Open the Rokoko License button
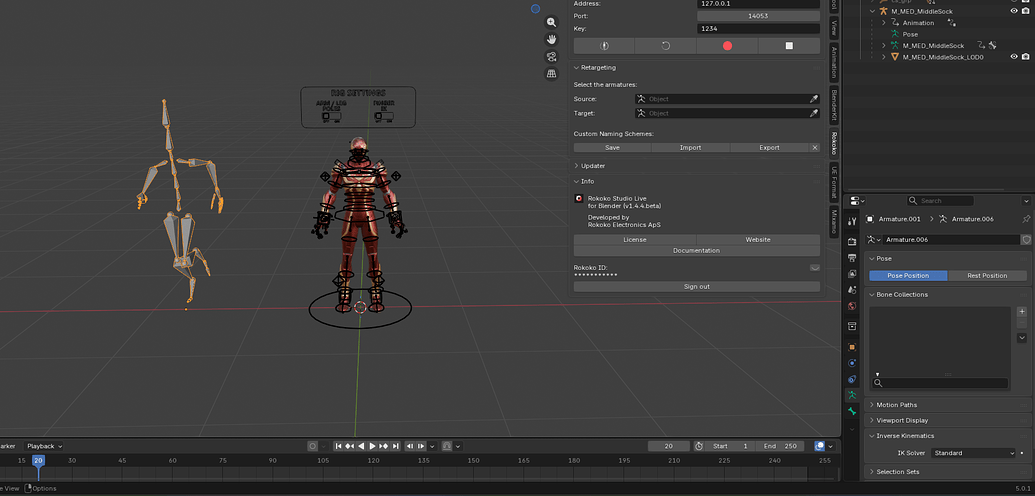 click(634, 240)
